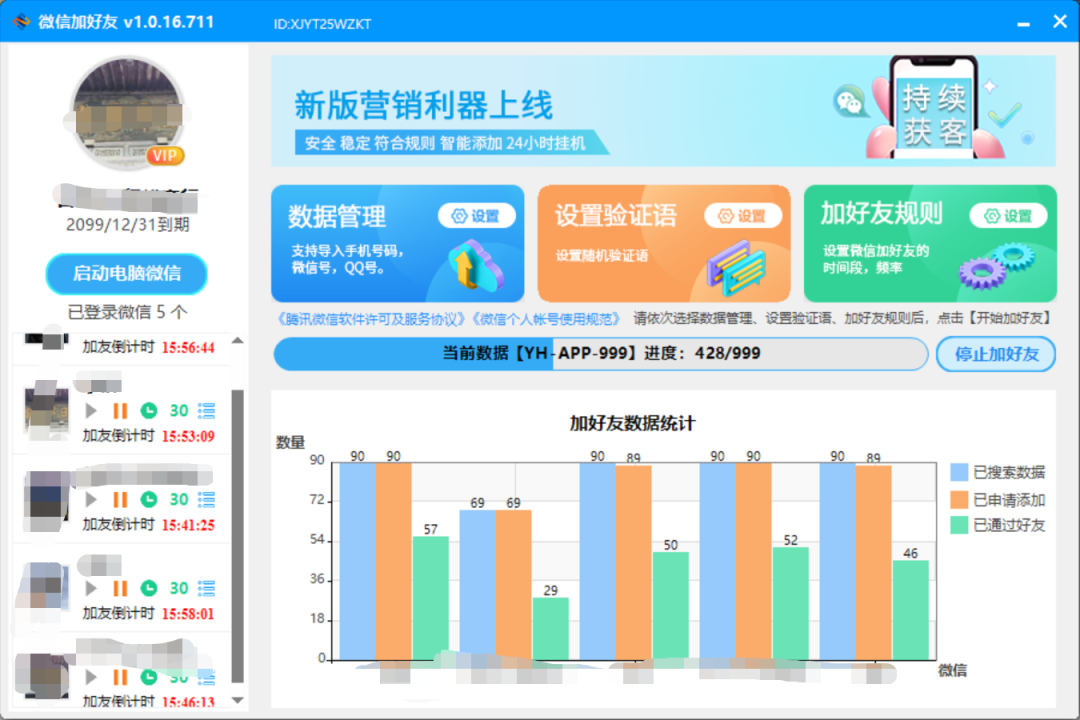The height and width of the screenshot is (720, 1080).
Task: Open 腾讯微信软件许可及服务协议 link
Action: point(373,319)
